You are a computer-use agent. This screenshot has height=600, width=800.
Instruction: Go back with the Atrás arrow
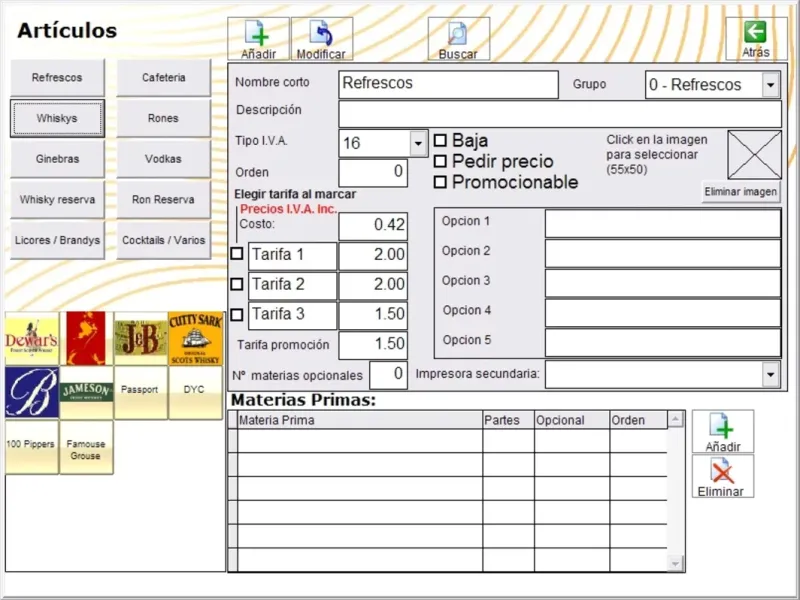click(756, 39)
